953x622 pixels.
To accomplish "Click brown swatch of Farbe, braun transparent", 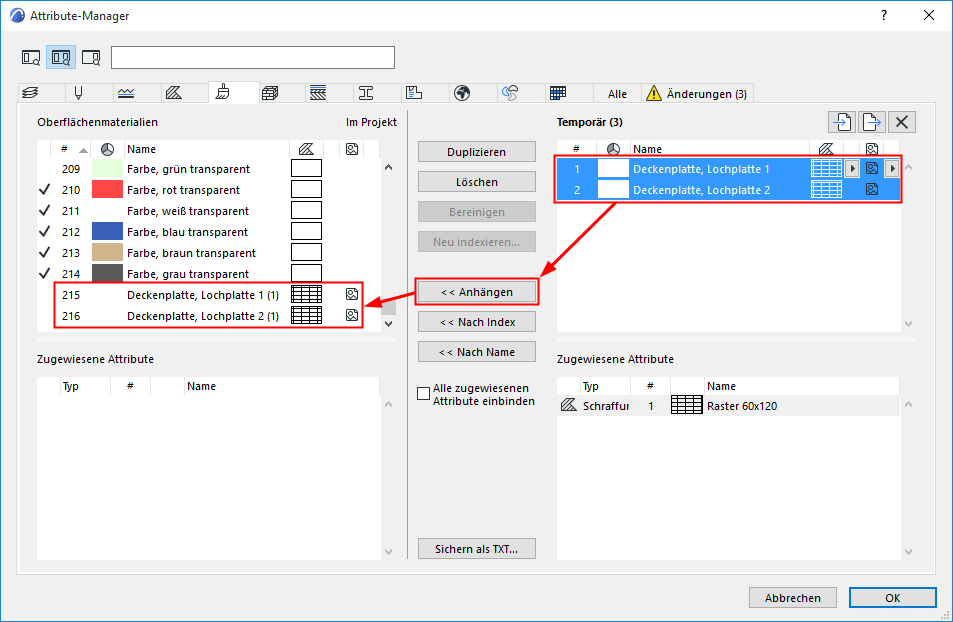I will [108, 252].
